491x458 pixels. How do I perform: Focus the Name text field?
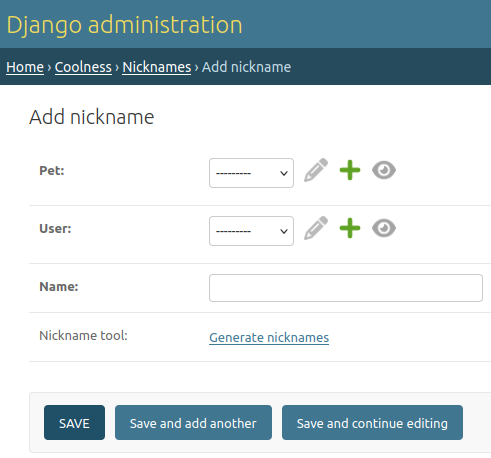tap(346, 288)
